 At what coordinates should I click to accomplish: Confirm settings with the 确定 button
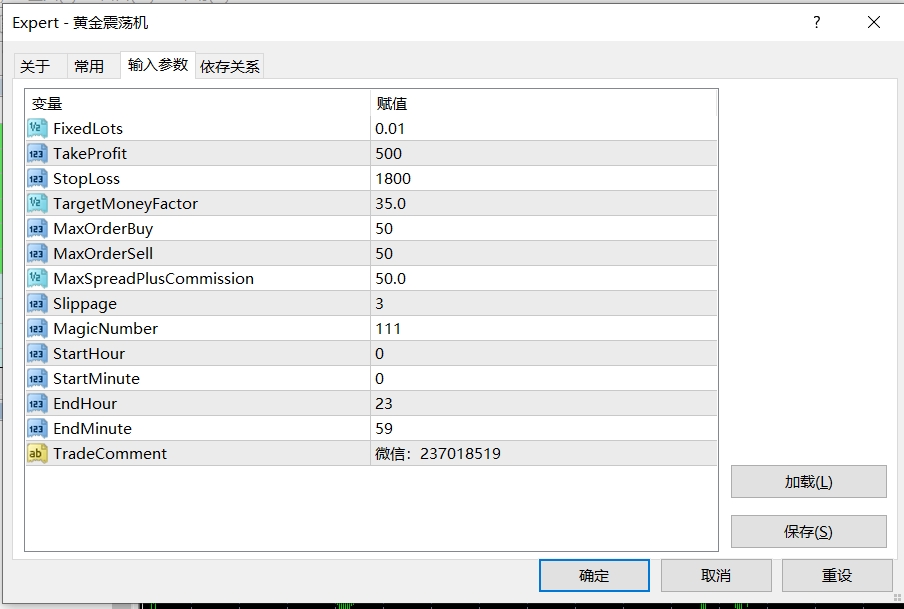(594, 575)
